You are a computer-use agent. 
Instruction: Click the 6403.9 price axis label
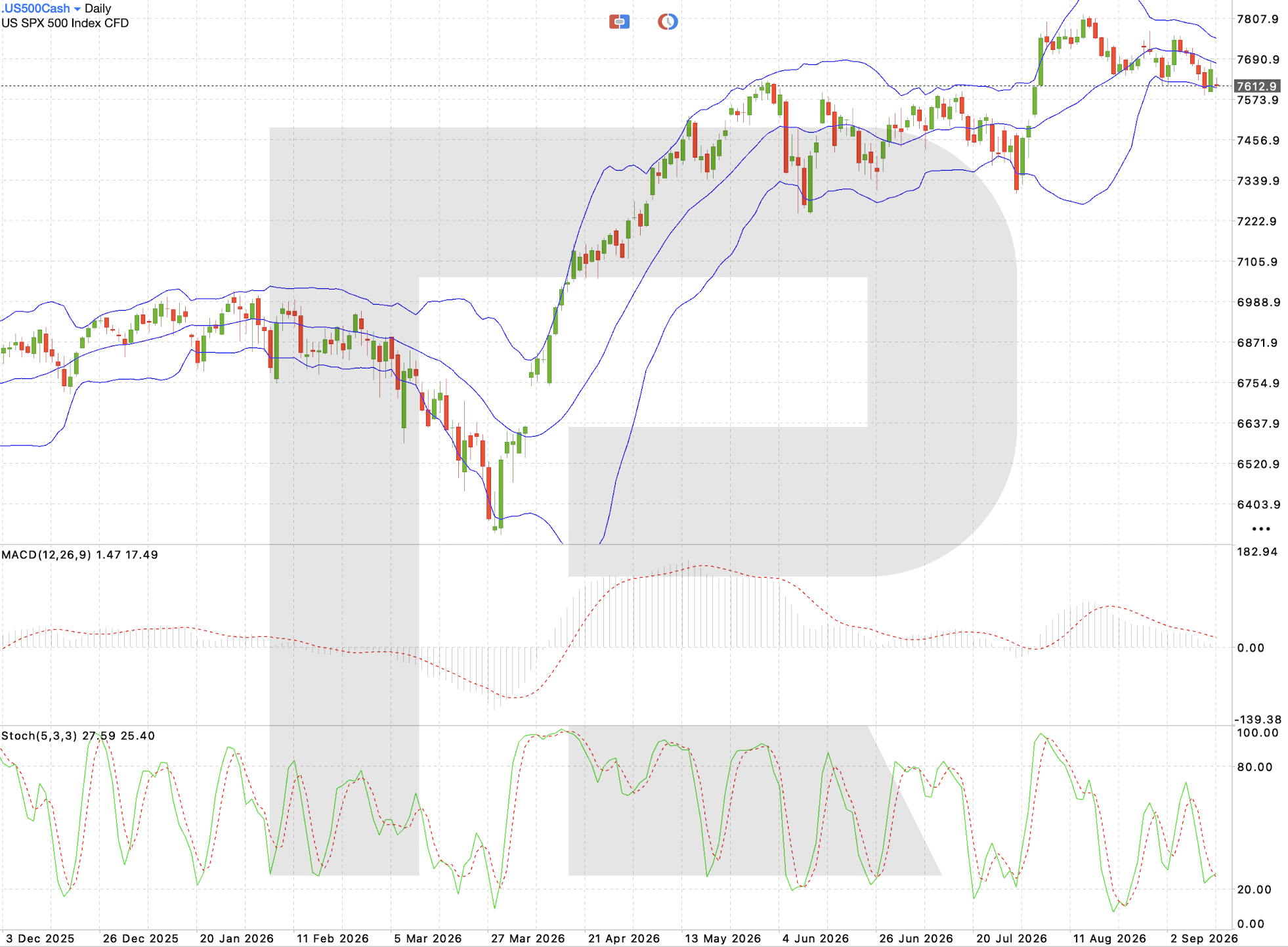(1258, 505)
